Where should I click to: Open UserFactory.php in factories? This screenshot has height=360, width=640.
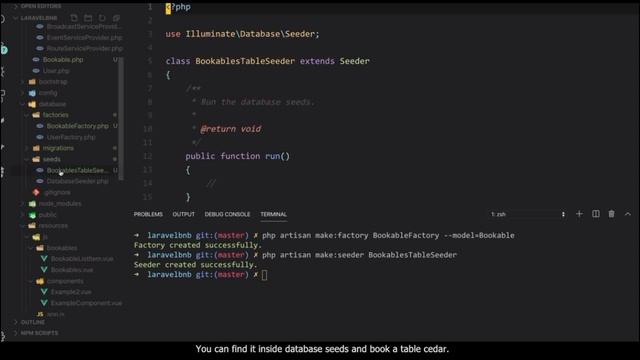point(71,137)
